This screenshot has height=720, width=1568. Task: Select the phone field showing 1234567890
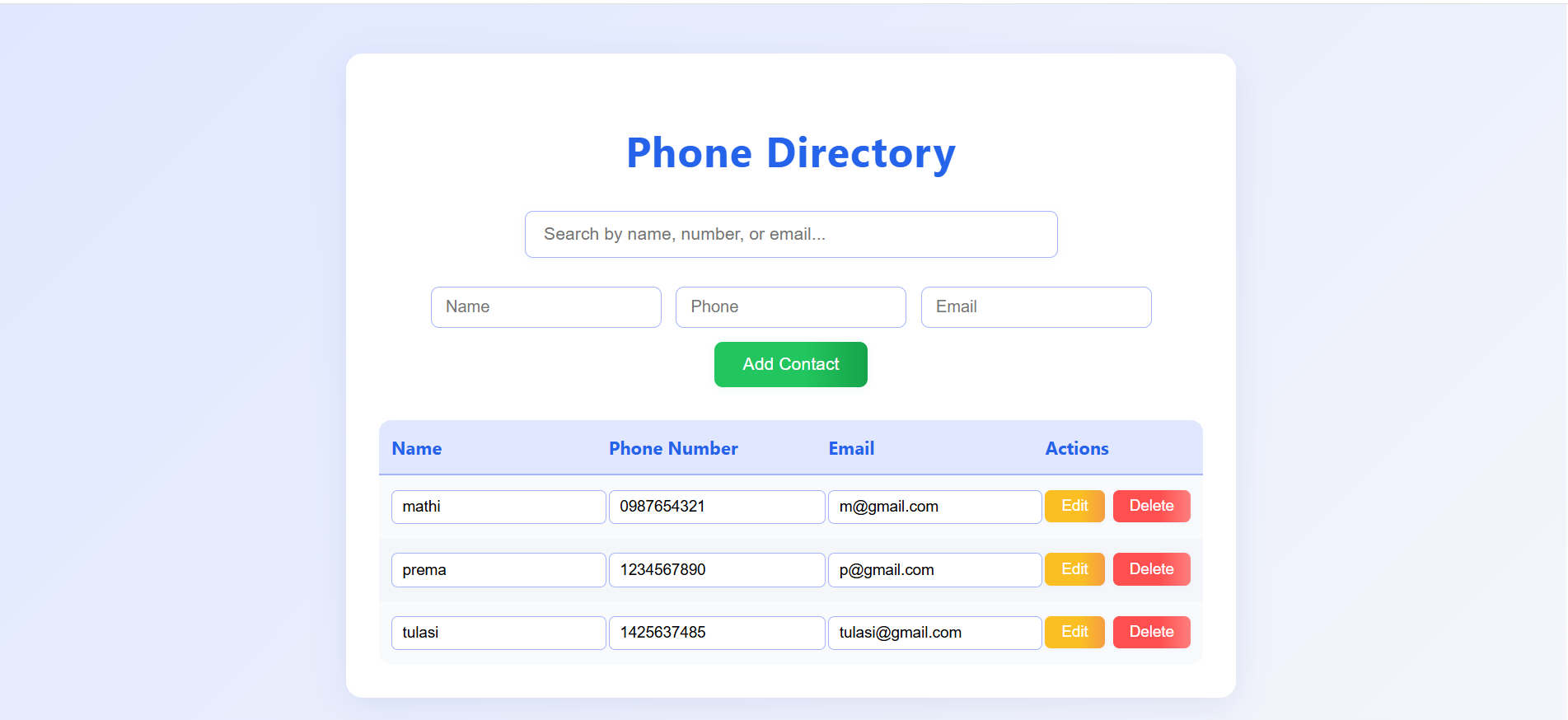(717, 570)
